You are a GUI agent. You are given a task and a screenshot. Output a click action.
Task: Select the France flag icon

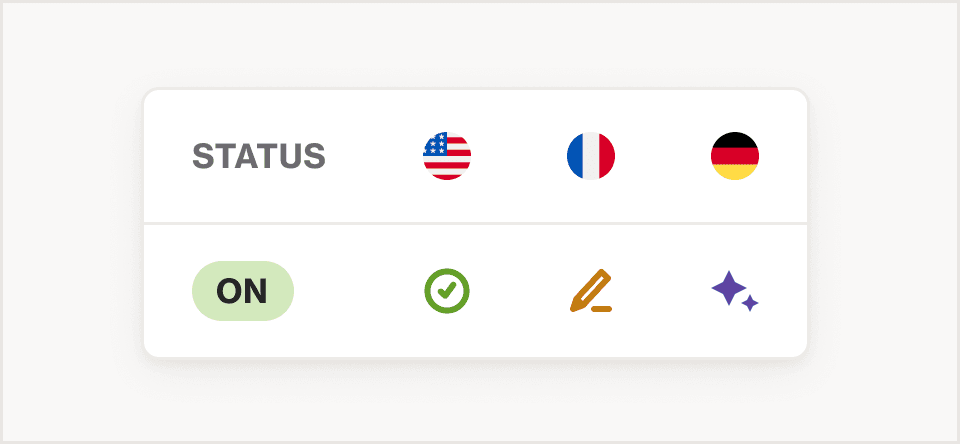click(x=591, y=156)
